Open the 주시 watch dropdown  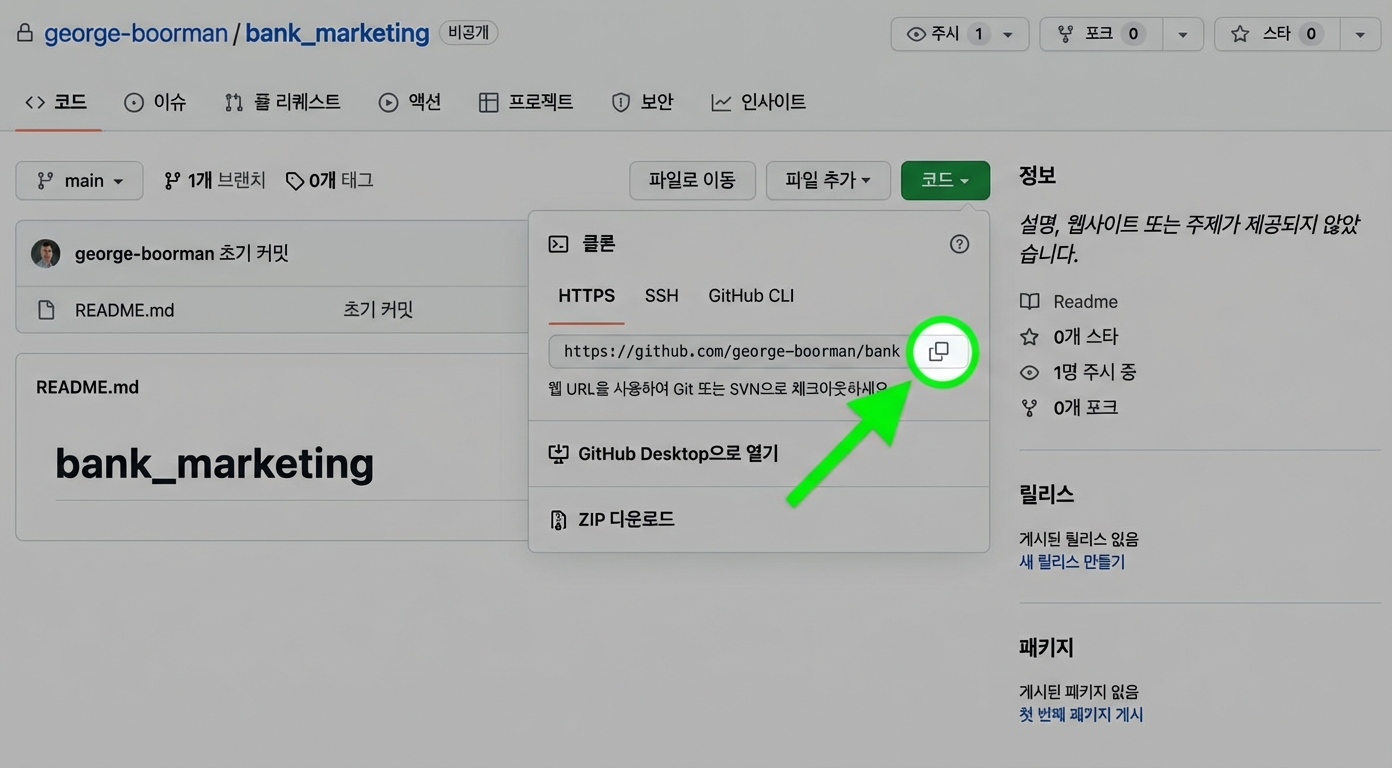tap(959, 34)
